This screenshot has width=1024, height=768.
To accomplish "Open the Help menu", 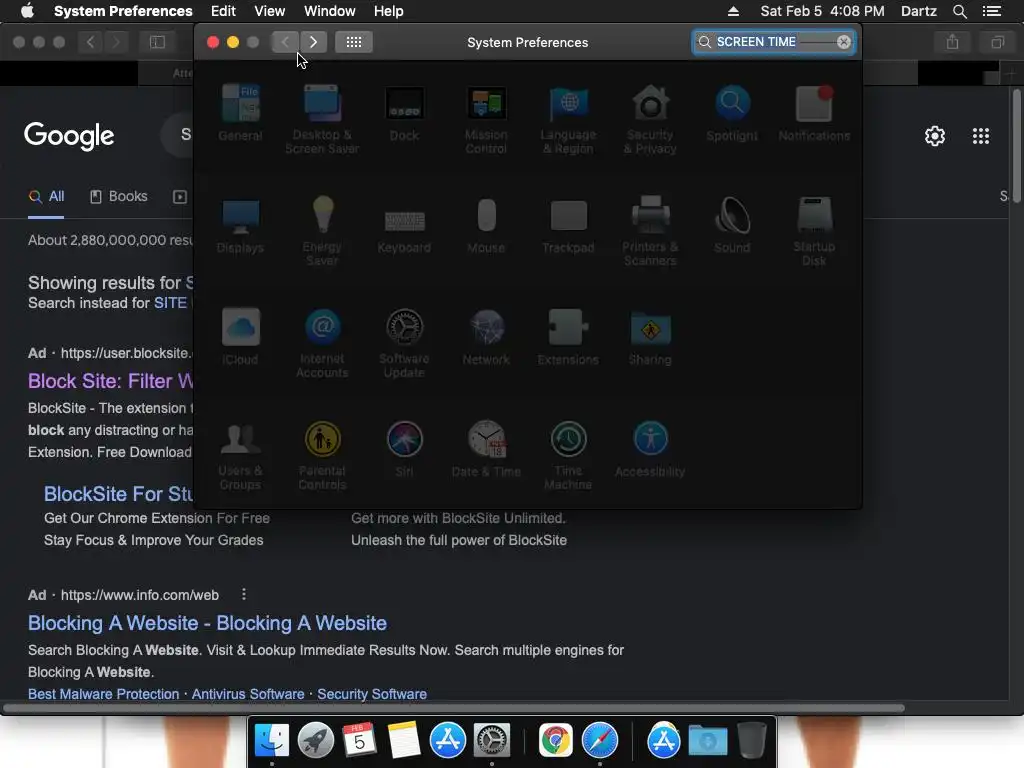I will pyautogui.click(x=389, y=11).
